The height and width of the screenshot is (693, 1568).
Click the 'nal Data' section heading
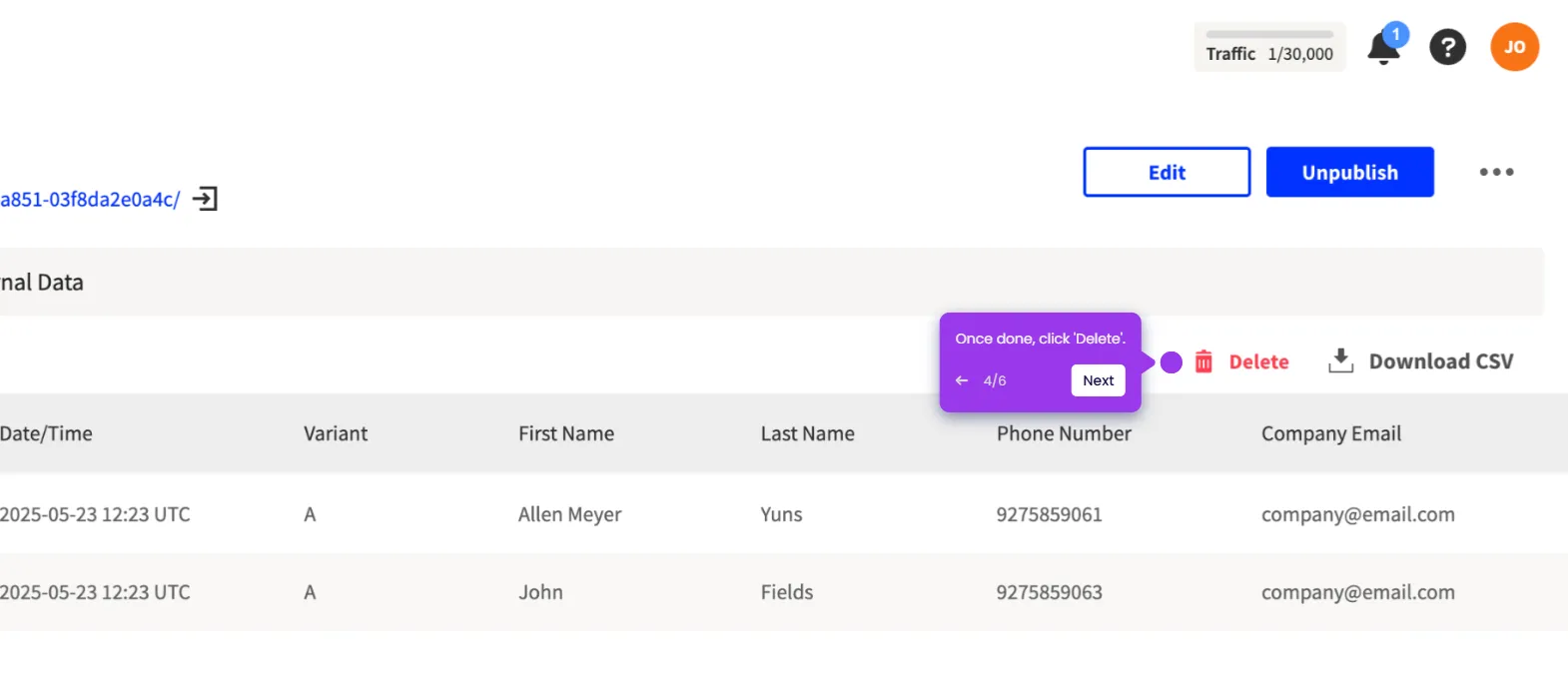(42, 283)
